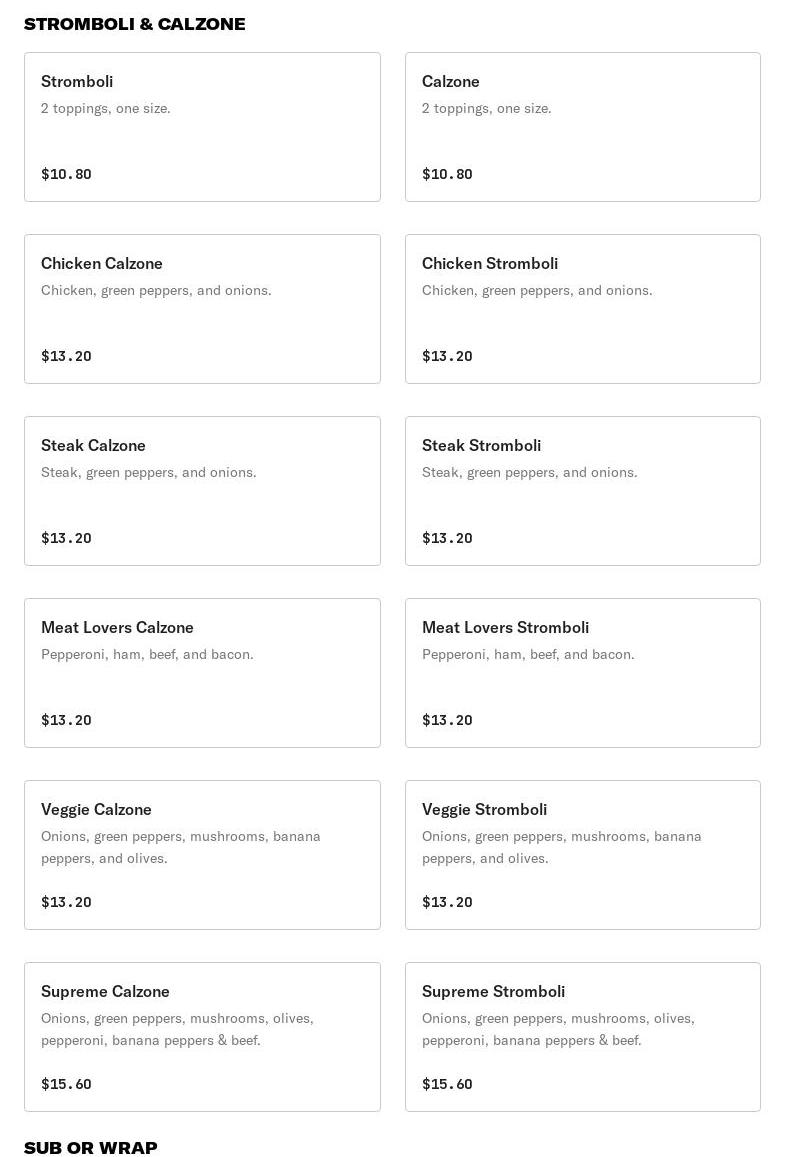Click the Stromboli $10.80 price

[x=66, y=174]
